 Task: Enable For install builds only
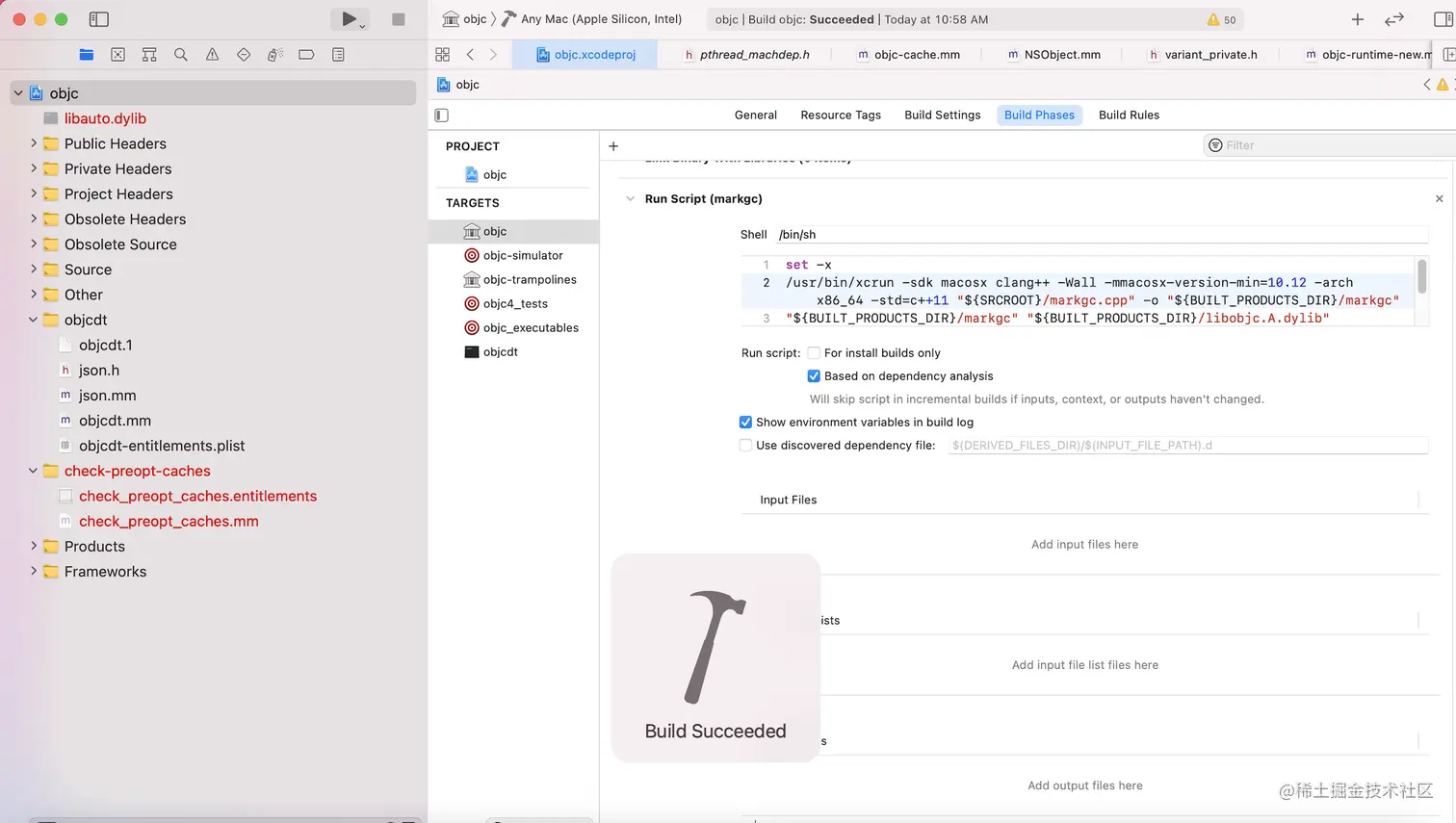(814, 353)
